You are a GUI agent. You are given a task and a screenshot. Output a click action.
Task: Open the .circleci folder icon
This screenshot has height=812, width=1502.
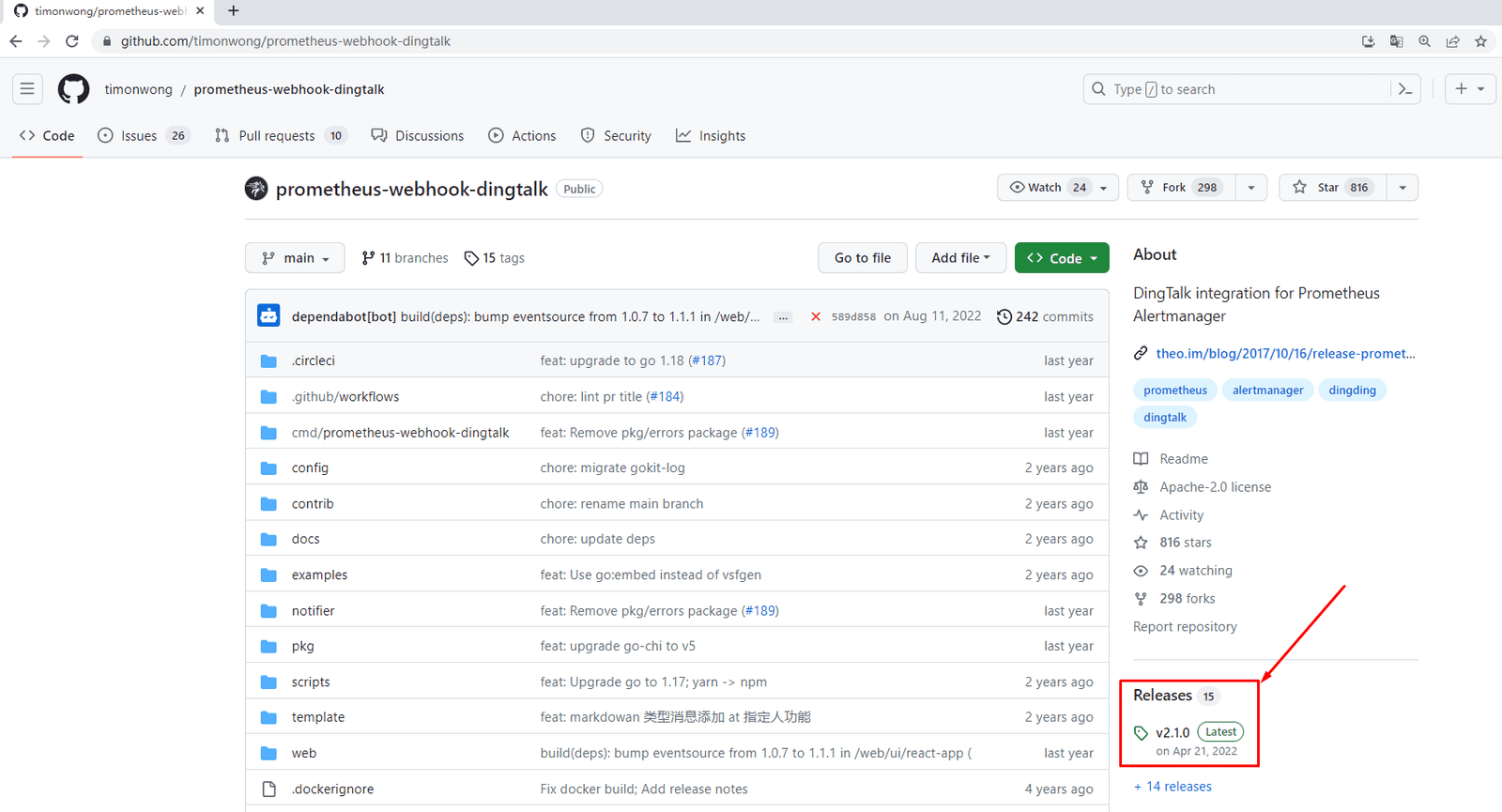[268, 361]
